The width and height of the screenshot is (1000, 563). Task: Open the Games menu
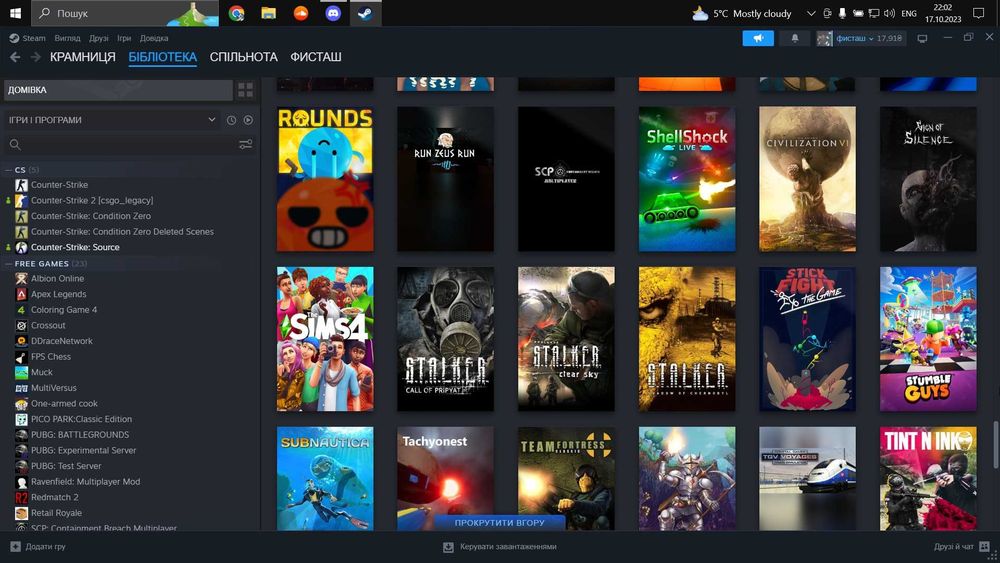click(x=124, y=38)
